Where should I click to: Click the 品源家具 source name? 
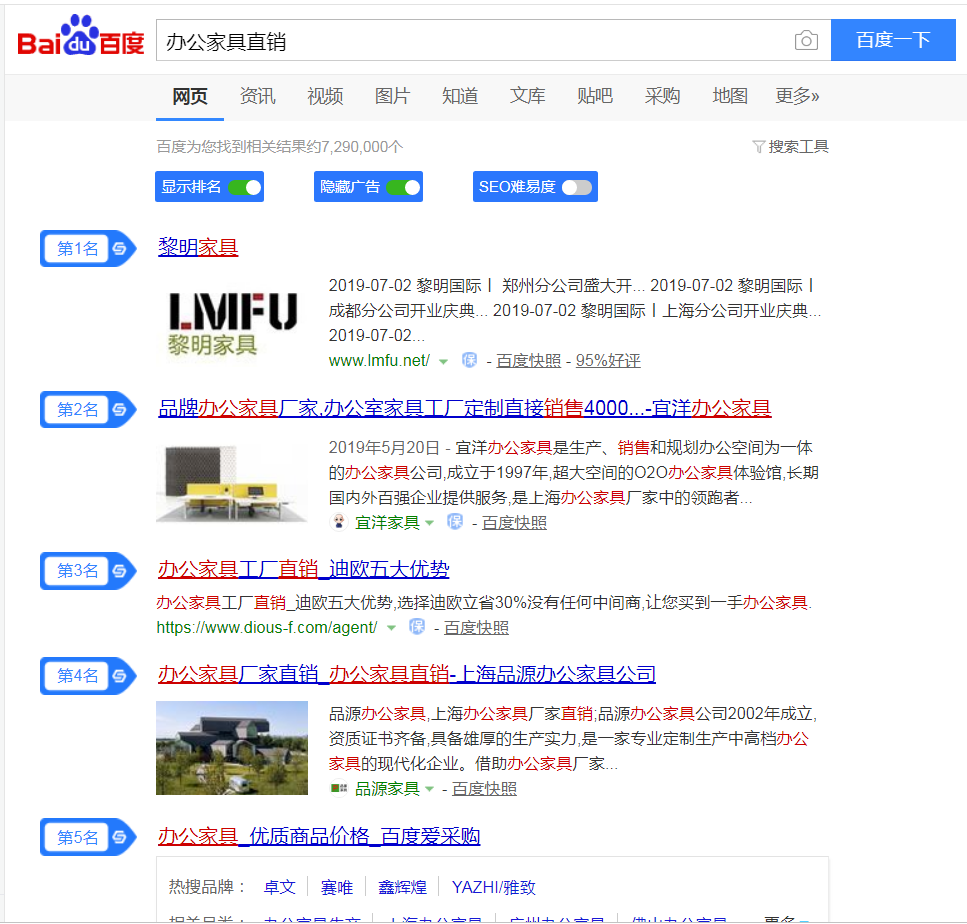pyautogui.click(x=387, y=789)
